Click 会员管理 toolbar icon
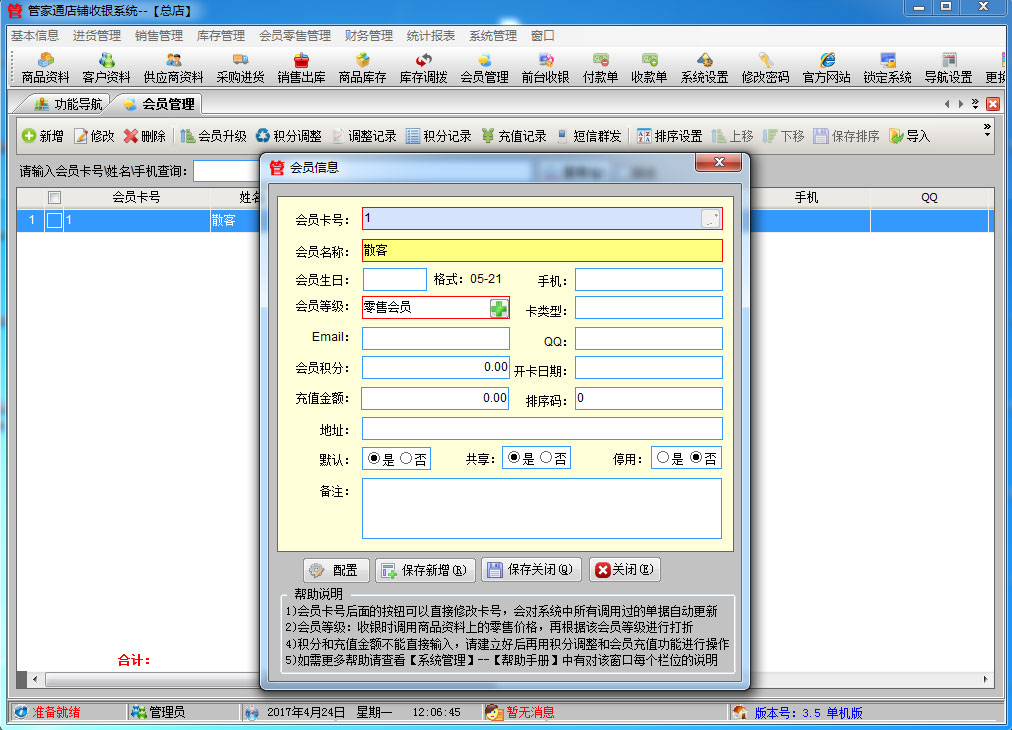The height and width of the screenshot is (730, 1012). click(484, 68)
